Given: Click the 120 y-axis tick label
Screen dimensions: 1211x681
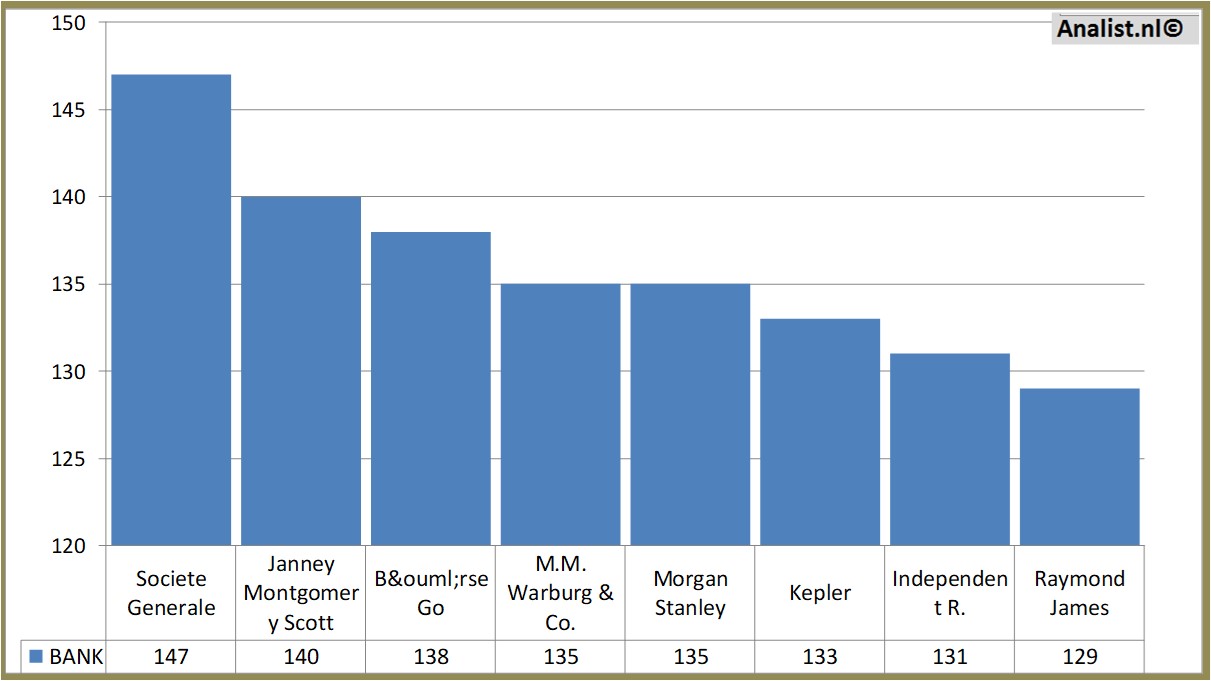Looking at the screenshot, I should tap(69, 546).
